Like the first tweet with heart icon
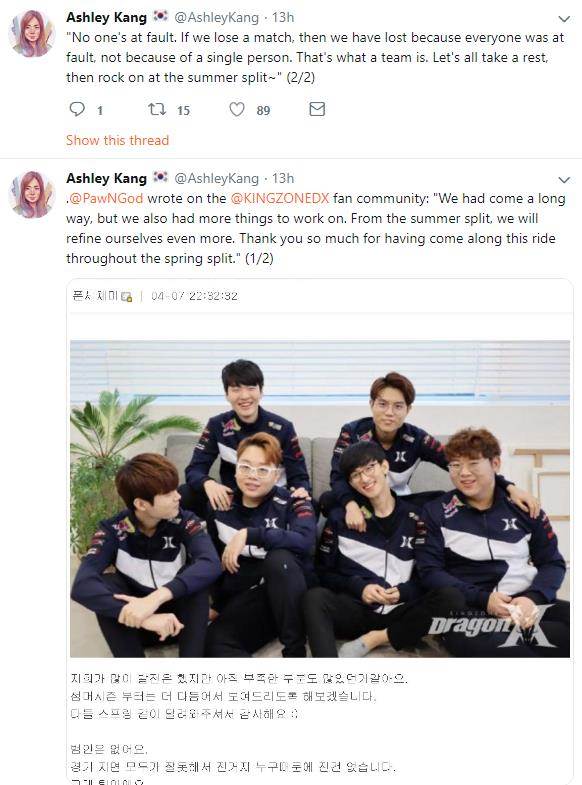 pos(237,109)
